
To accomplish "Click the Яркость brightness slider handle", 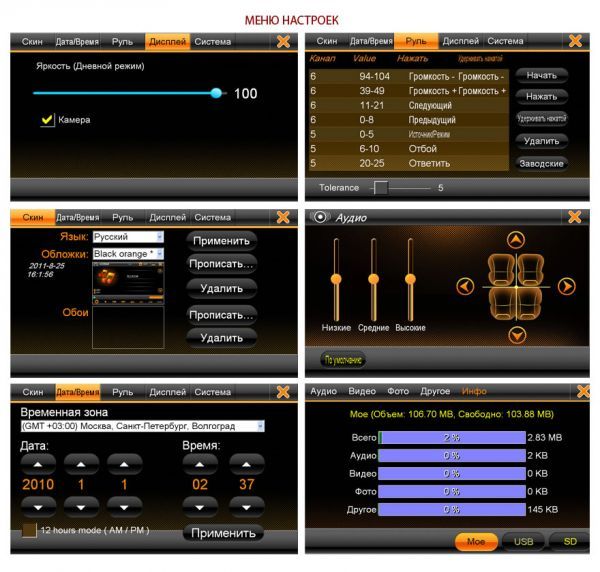I will pyautogui.click(x=216, y=93).
